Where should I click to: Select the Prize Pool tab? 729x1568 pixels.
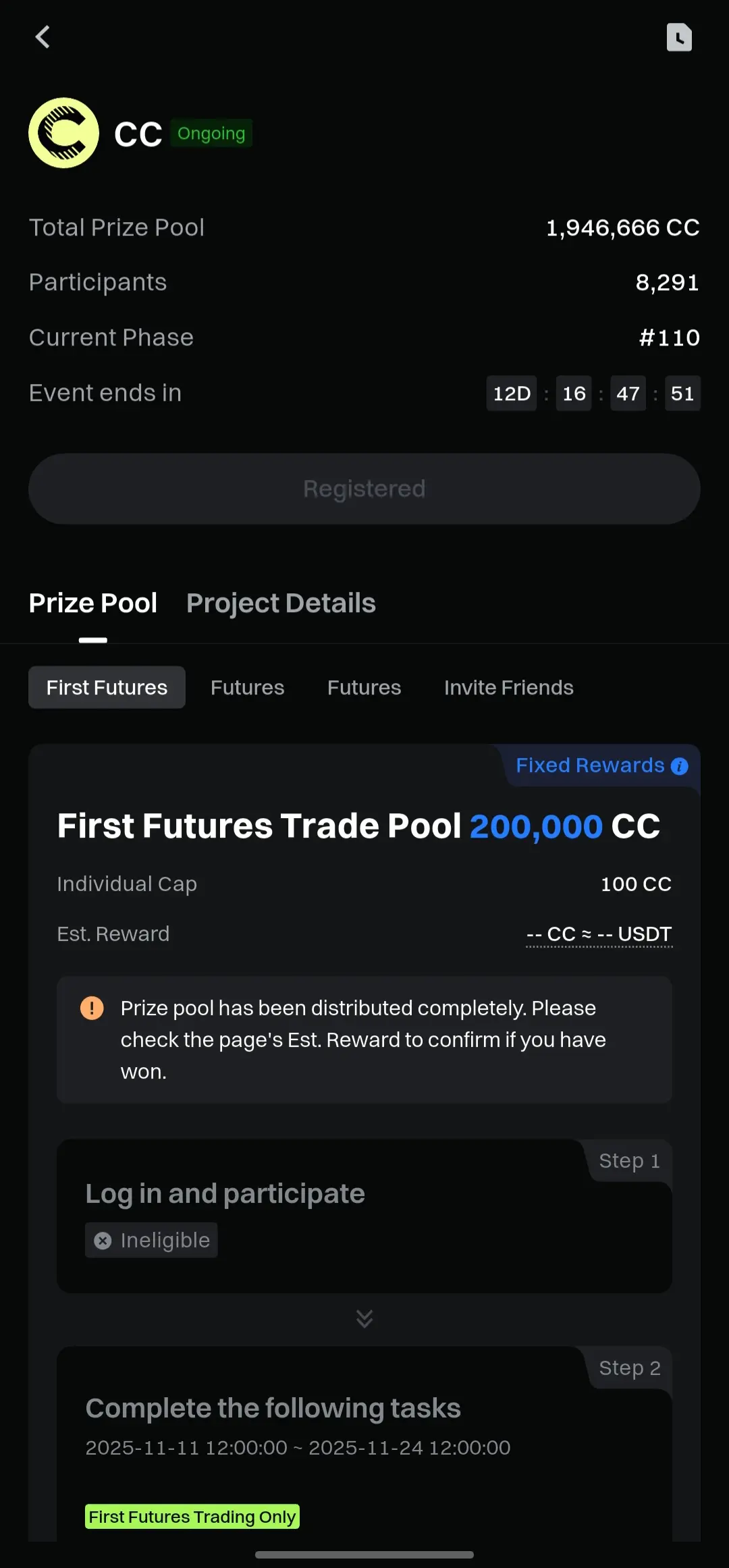tap(93, 603)
